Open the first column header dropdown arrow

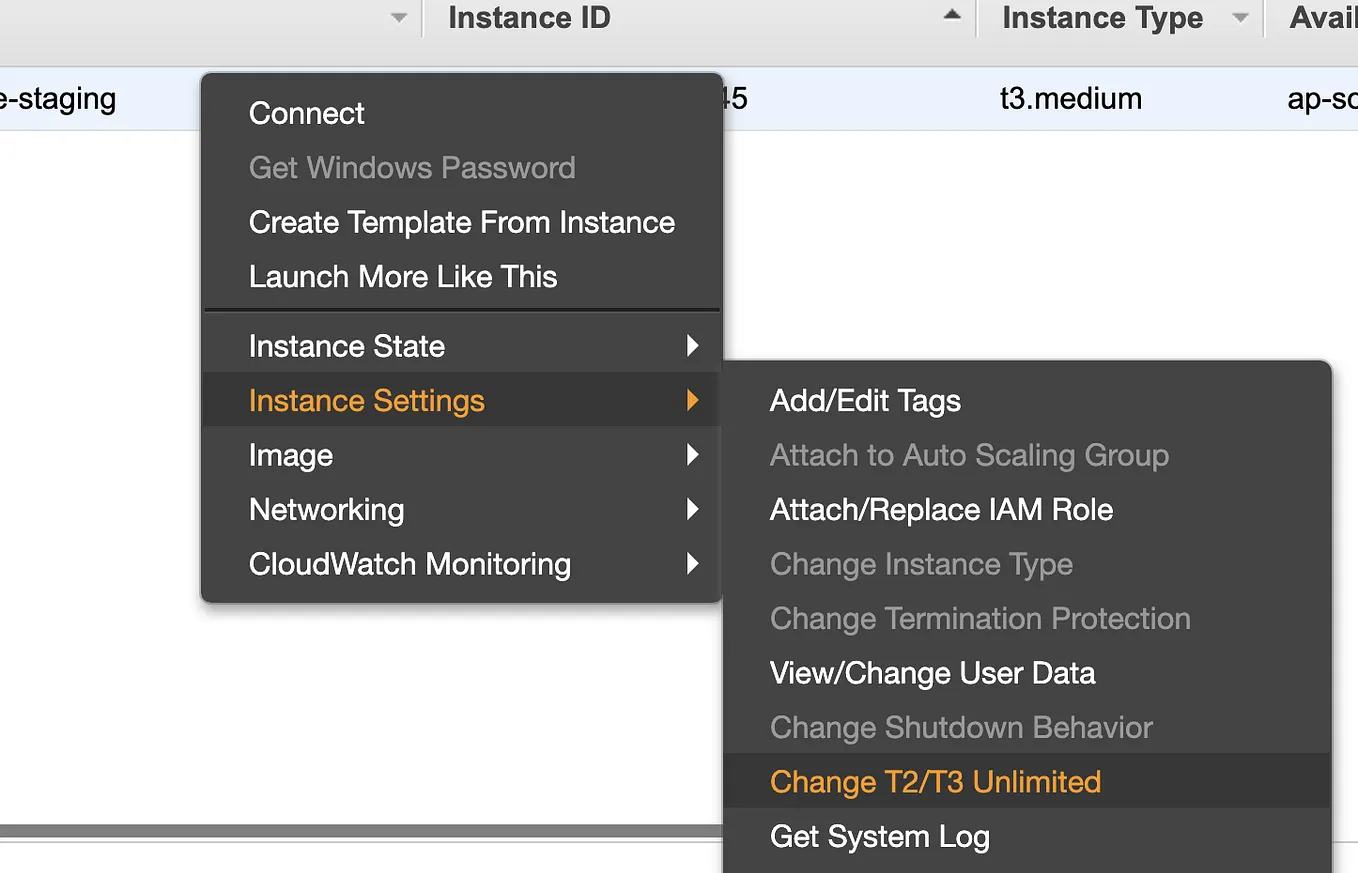[x=399, y=18]
